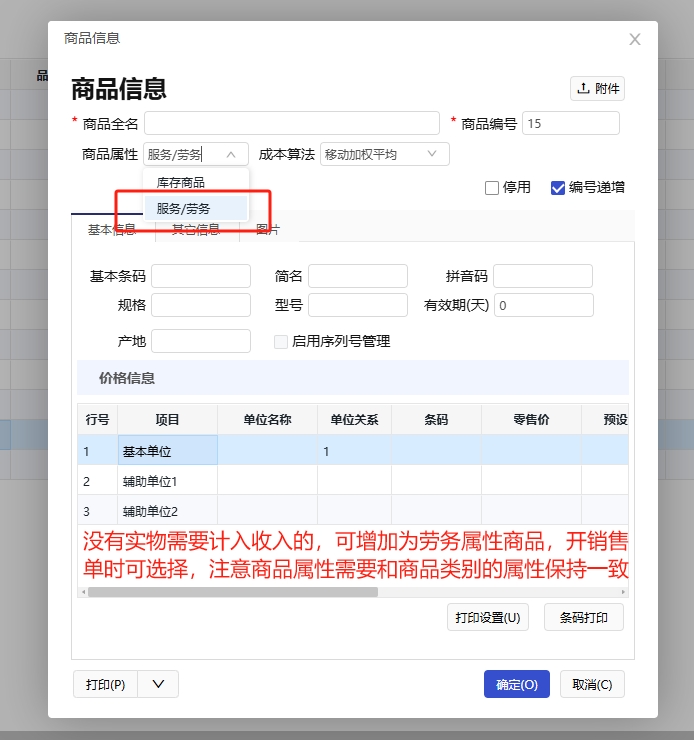Click the 零售价 column header
This screenshot has height=740, width=694.
click(531, 420)
